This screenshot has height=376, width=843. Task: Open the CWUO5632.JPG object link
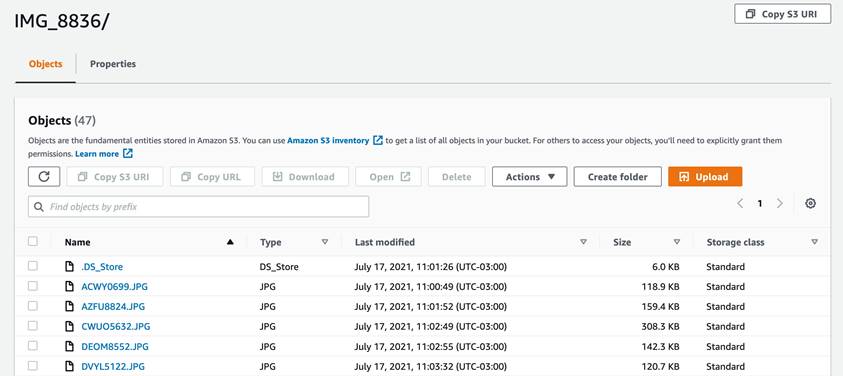coord(116,327)
